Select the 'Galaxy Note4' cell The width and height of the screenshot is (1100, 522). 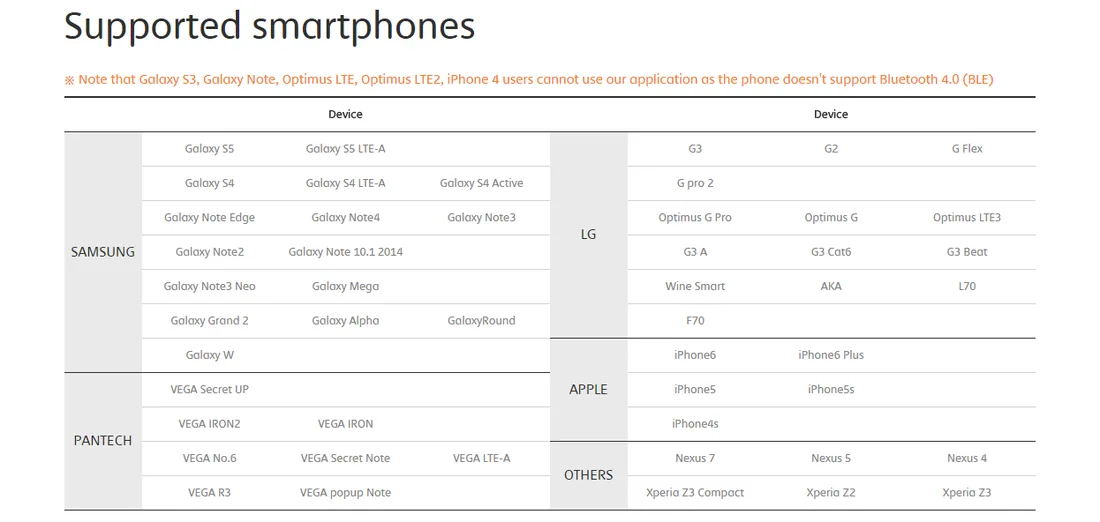[x=346, y=218]
